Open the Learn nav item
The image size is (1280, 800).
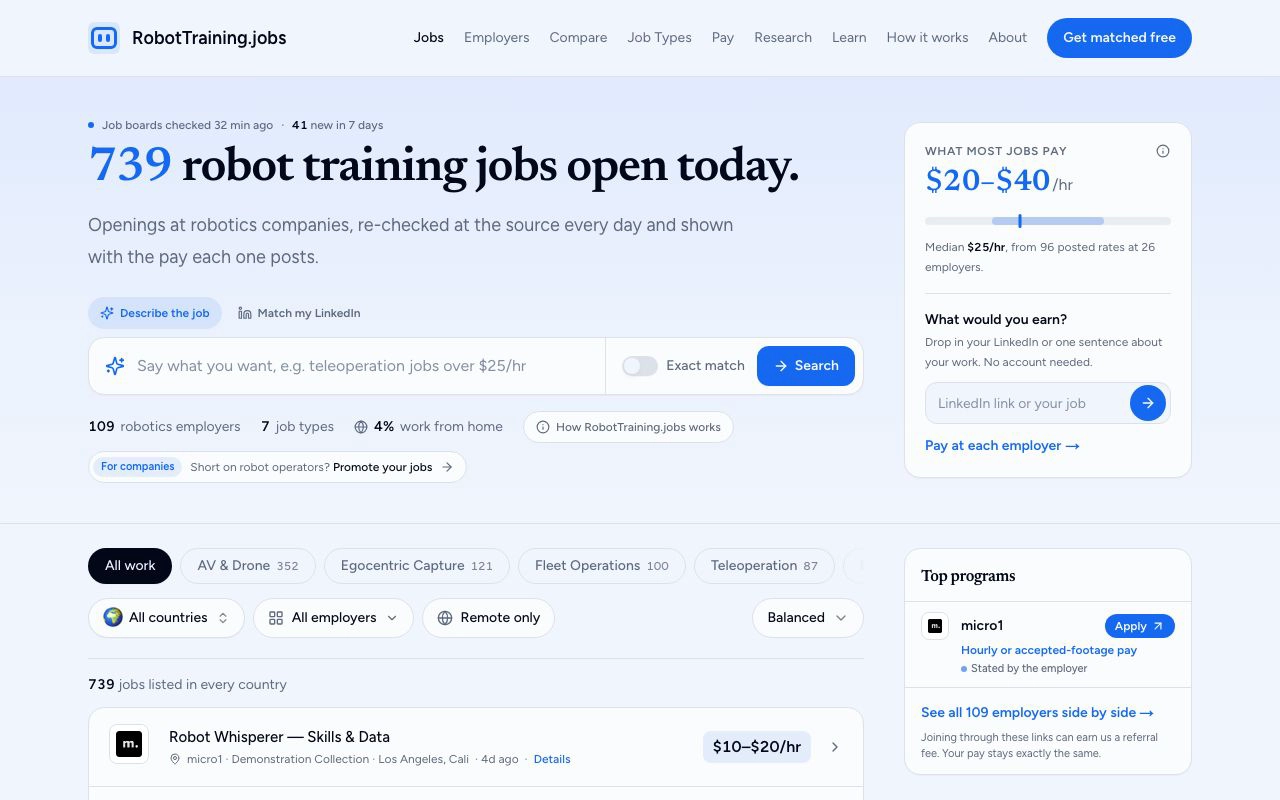[x=849, y=38]
